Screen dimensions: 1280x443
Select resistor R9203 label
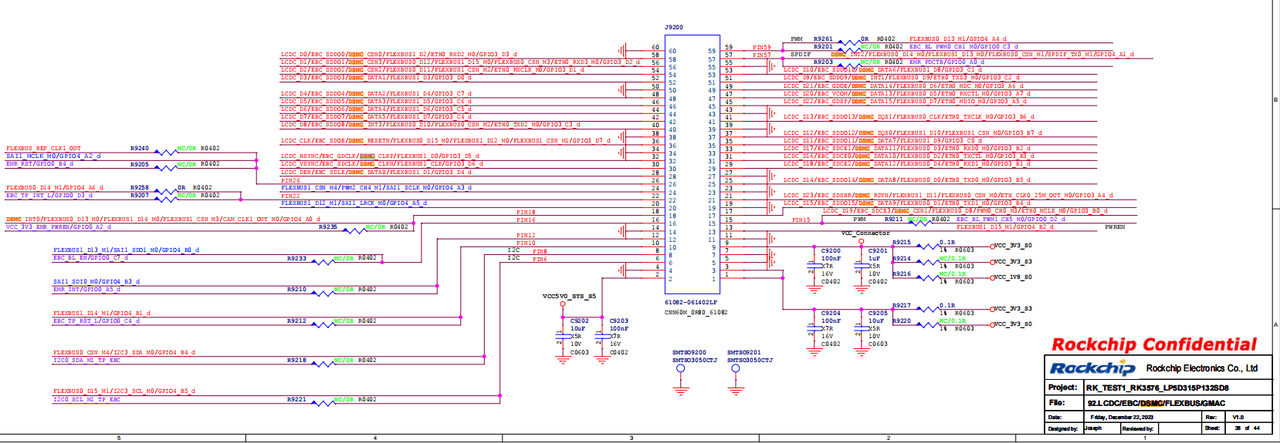(824, 62)
